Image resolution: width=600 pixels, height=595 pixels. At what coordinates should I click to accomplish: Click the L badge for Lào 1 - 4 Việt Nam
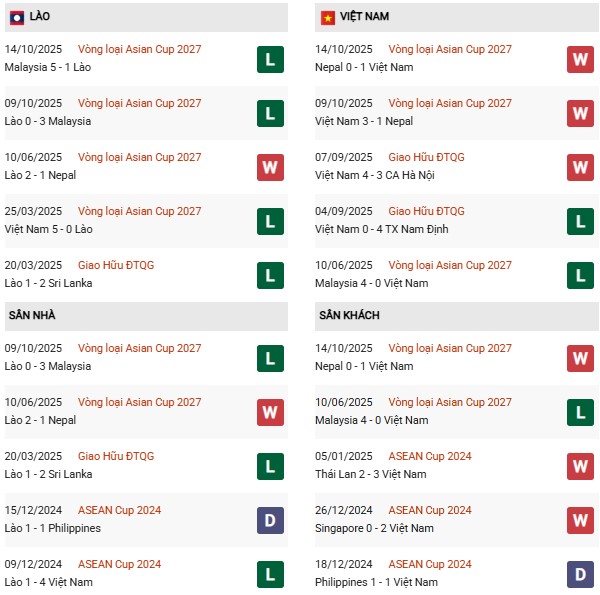tap(269, 574)
